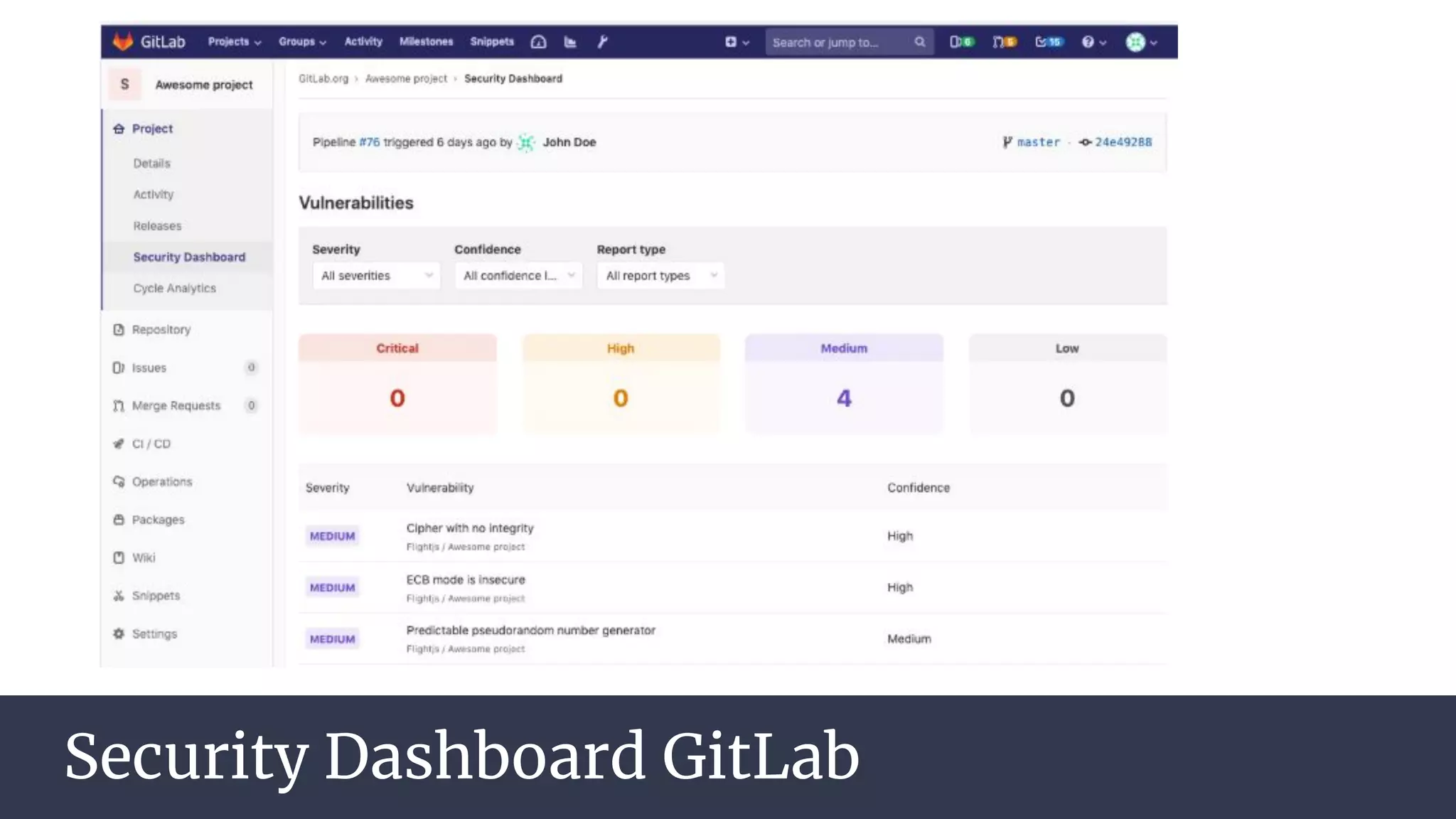Open the issues counter icon in navbar

coord(962,43)
